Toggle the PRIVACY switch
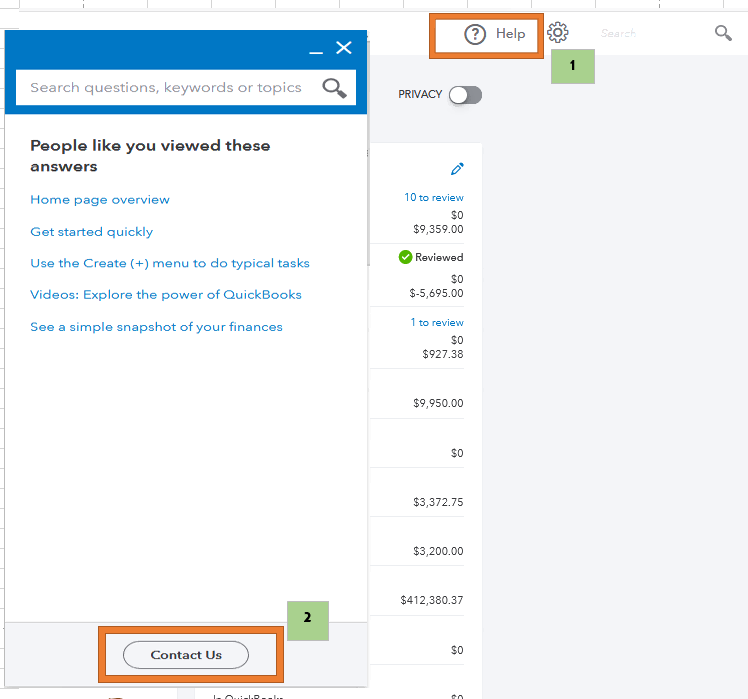 click(x=465, y=94)
